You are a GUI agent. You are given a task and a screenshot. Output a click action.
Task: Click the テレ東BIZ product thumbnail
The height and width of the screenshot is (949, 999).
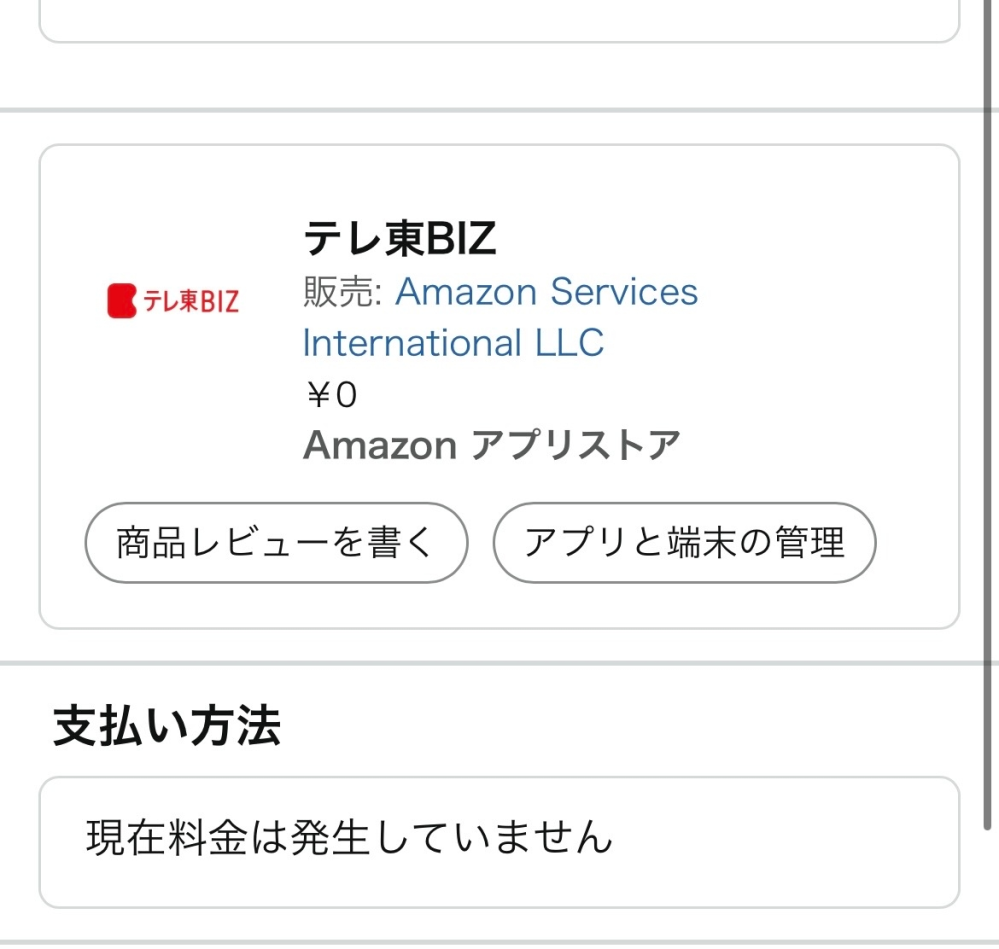coord(173,298)
